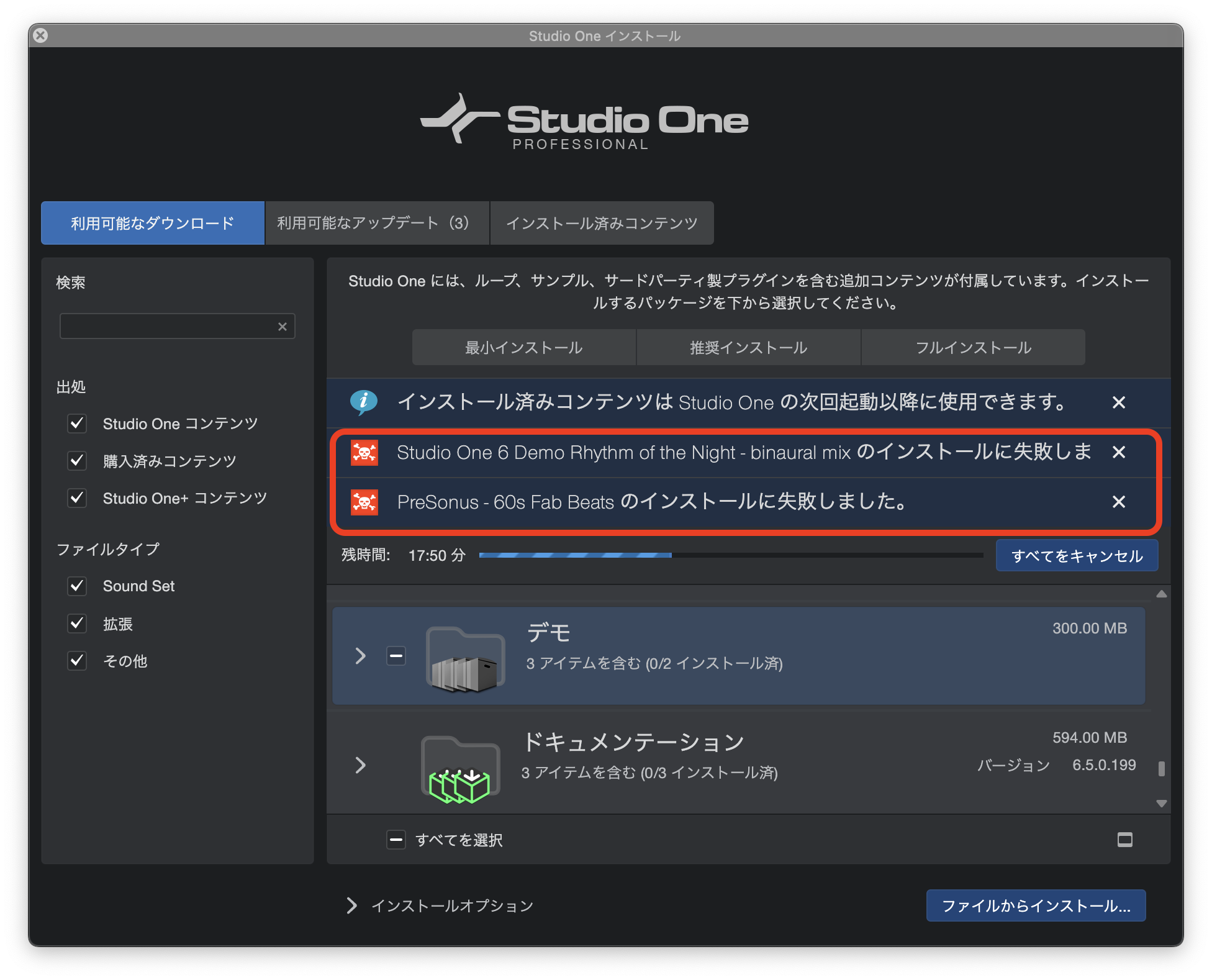This screenshot has height=980, width=1212.
Task: Click the 594.00 MB size text
Action: tap(1090, 738)
